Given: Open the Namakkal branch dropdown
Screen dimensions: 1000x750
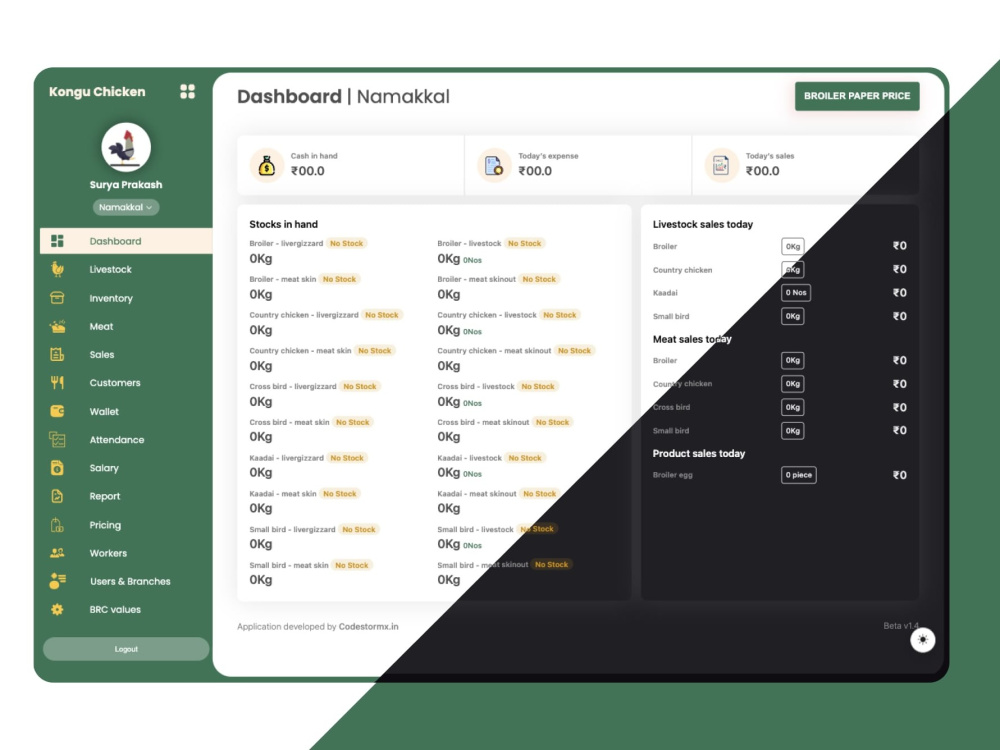Looking at the screenshot, I should 126,207.
